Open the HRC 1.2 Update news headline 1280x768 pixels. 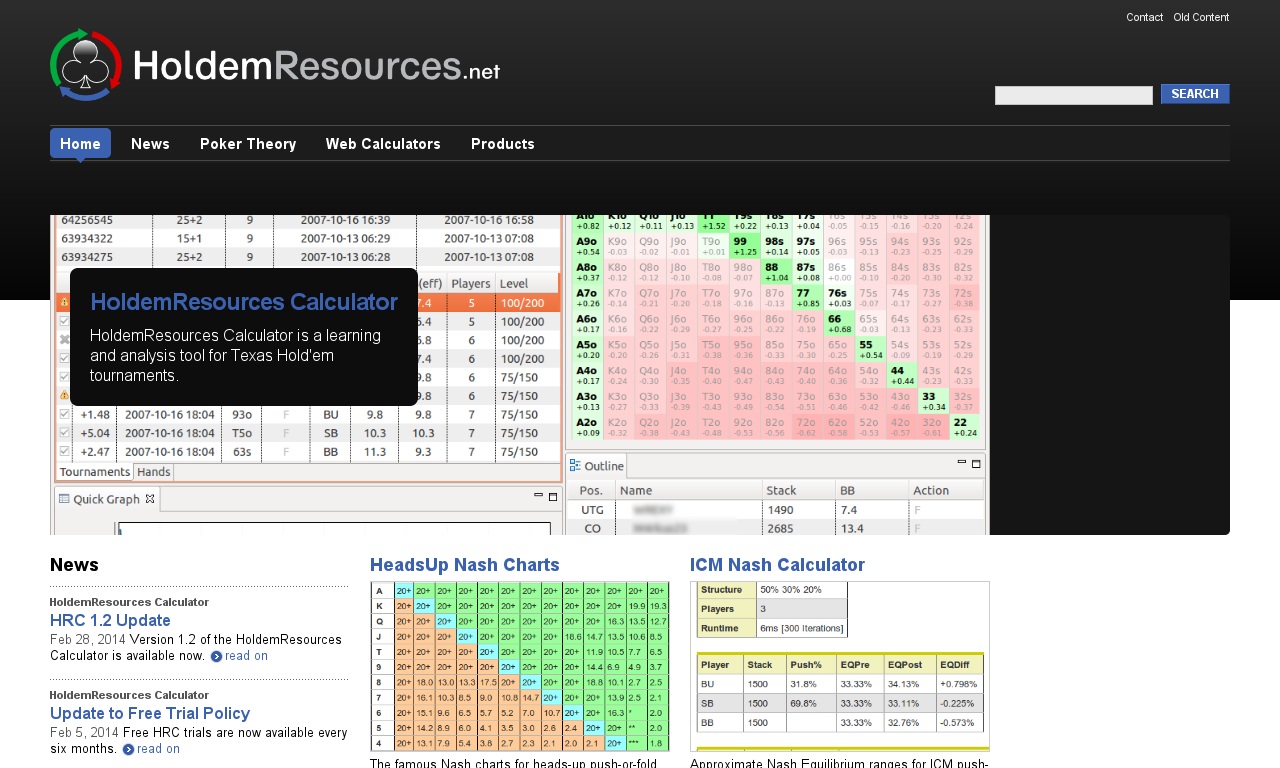[x=110, y=620]
